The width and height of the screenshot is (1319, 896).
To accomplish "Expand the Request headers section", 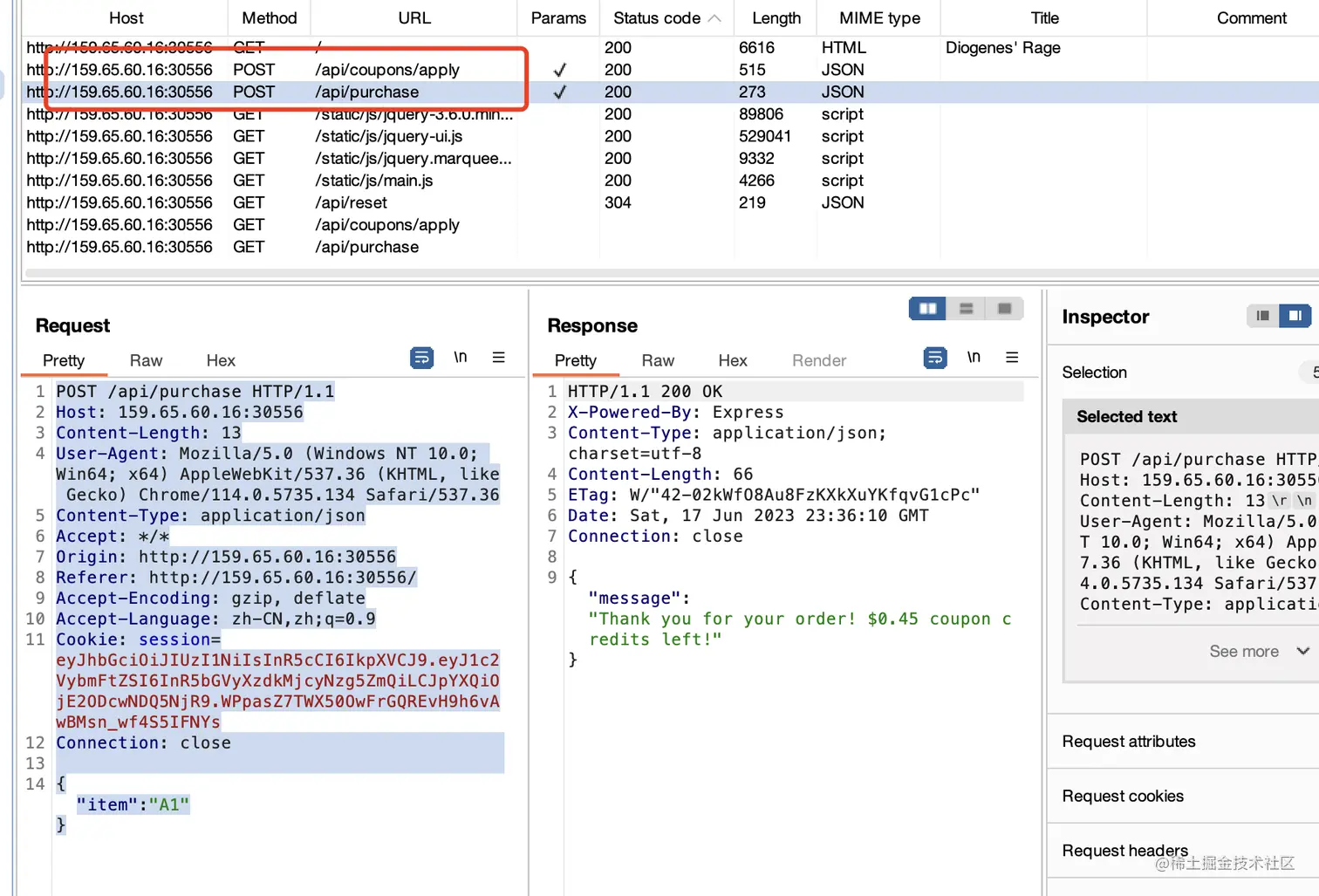I will (x=1124, y=851).
